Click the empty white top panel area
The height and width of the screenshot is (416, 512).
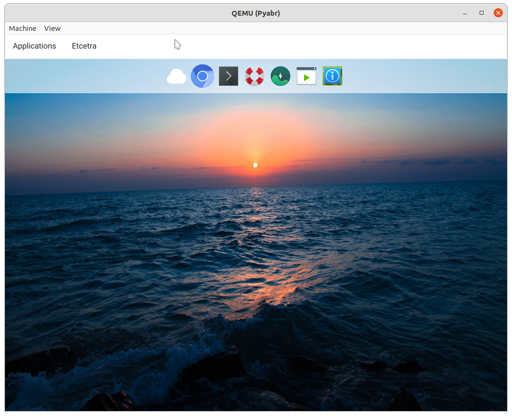point(300,47)
